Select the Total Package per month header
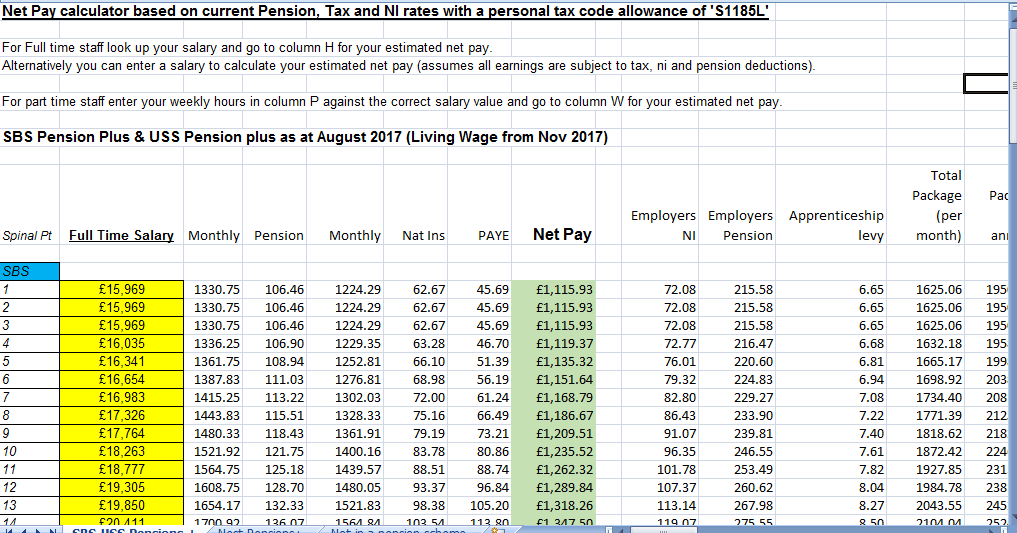 pyautogui.click(x=938, y=206)
